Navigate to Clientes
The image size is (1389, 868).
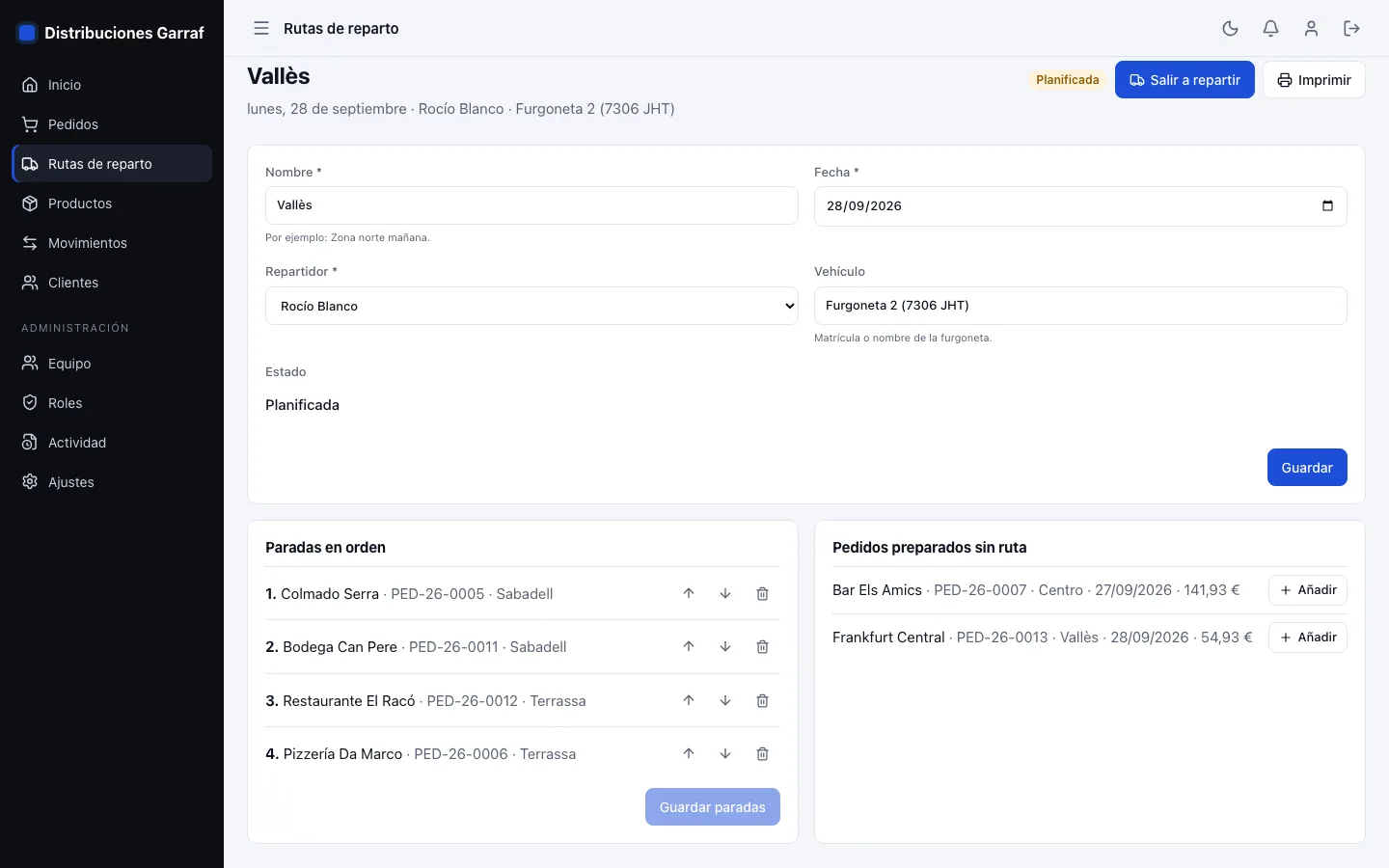(112, 283)
